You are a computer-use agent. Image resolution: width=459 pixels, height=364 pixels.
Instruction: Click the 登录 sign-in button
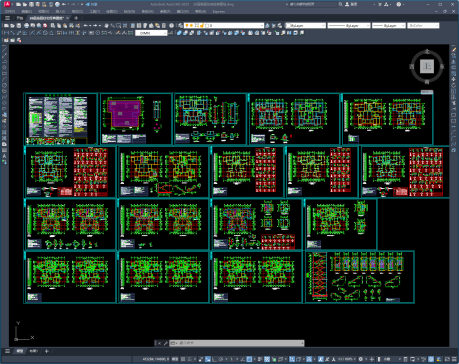click(351, 4)
